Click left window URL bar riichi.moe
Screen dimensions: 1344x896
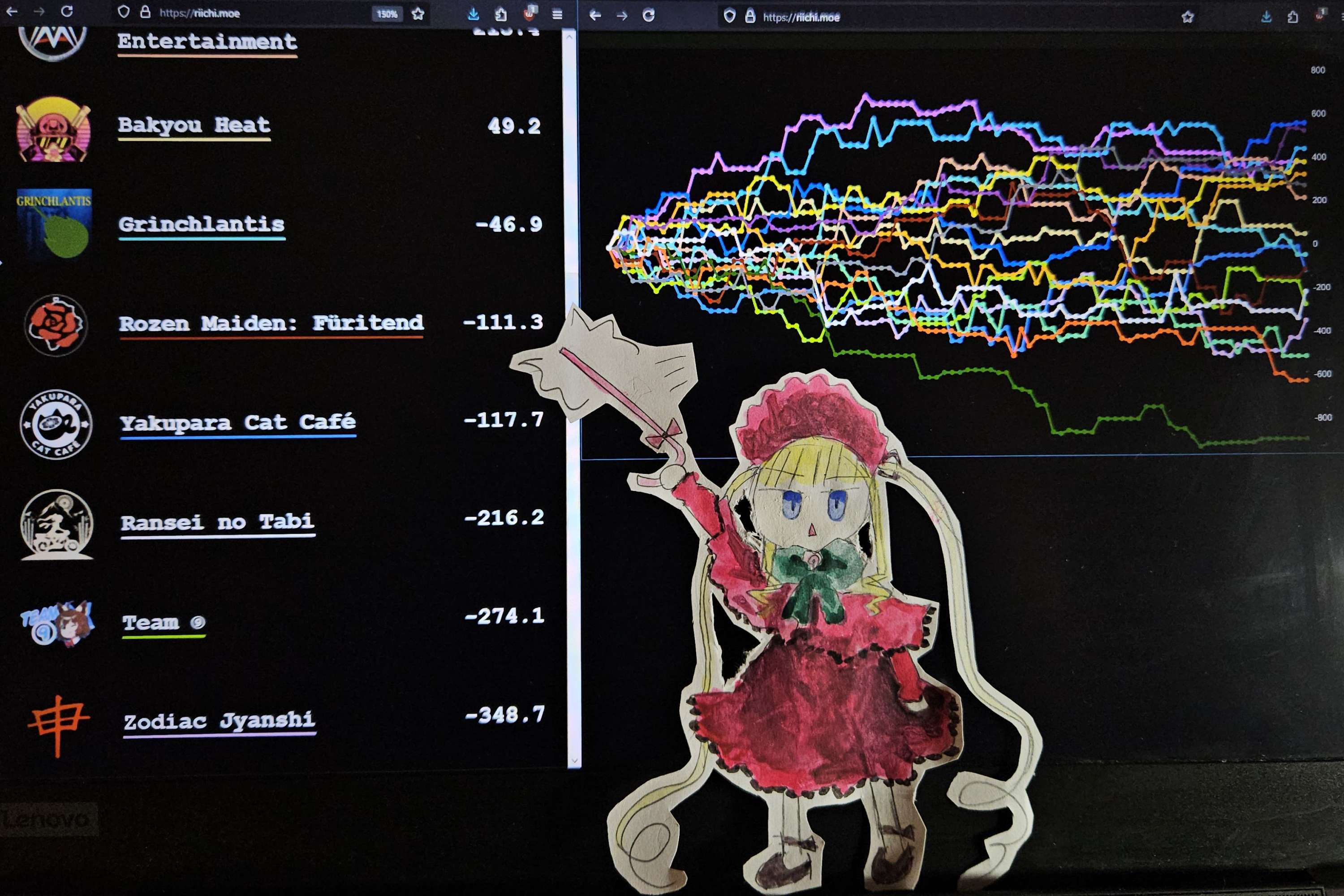pyautogui.click(x=199, y=13)
